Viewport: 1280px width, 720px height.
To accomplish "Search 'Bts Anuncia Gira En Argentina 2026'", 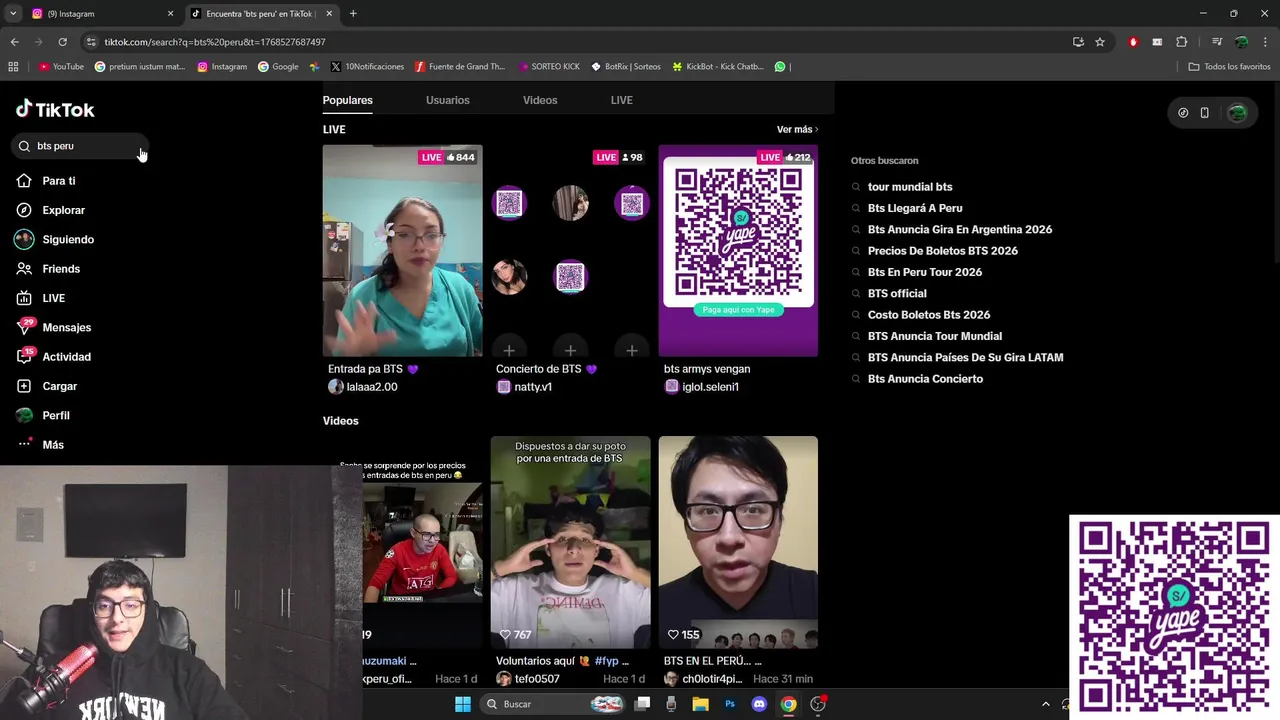I will pyautogui.click(x=960, y=230).
